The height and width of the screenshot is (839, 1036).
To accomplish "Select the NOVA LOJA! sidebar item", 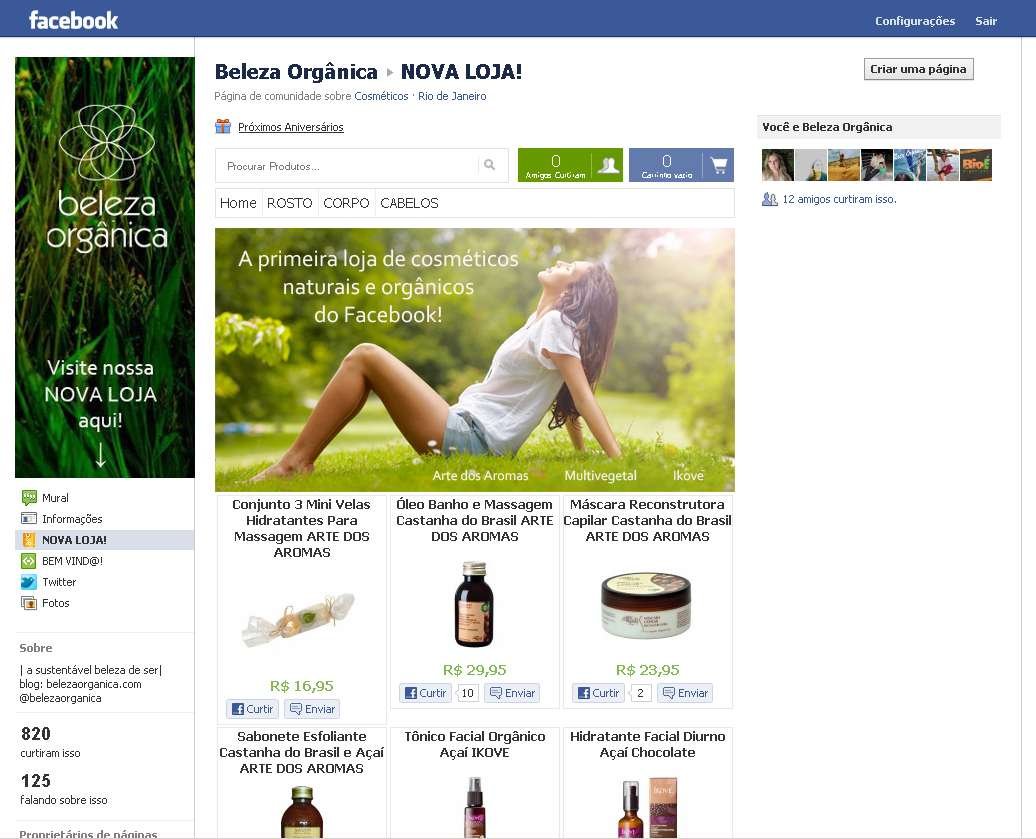I will click(105, 540).
